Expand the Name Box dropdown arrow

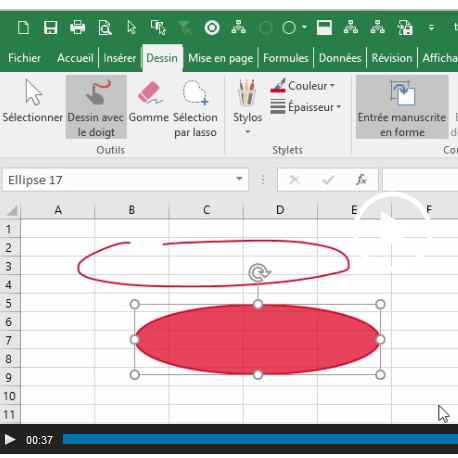click(x=239, y=179)
